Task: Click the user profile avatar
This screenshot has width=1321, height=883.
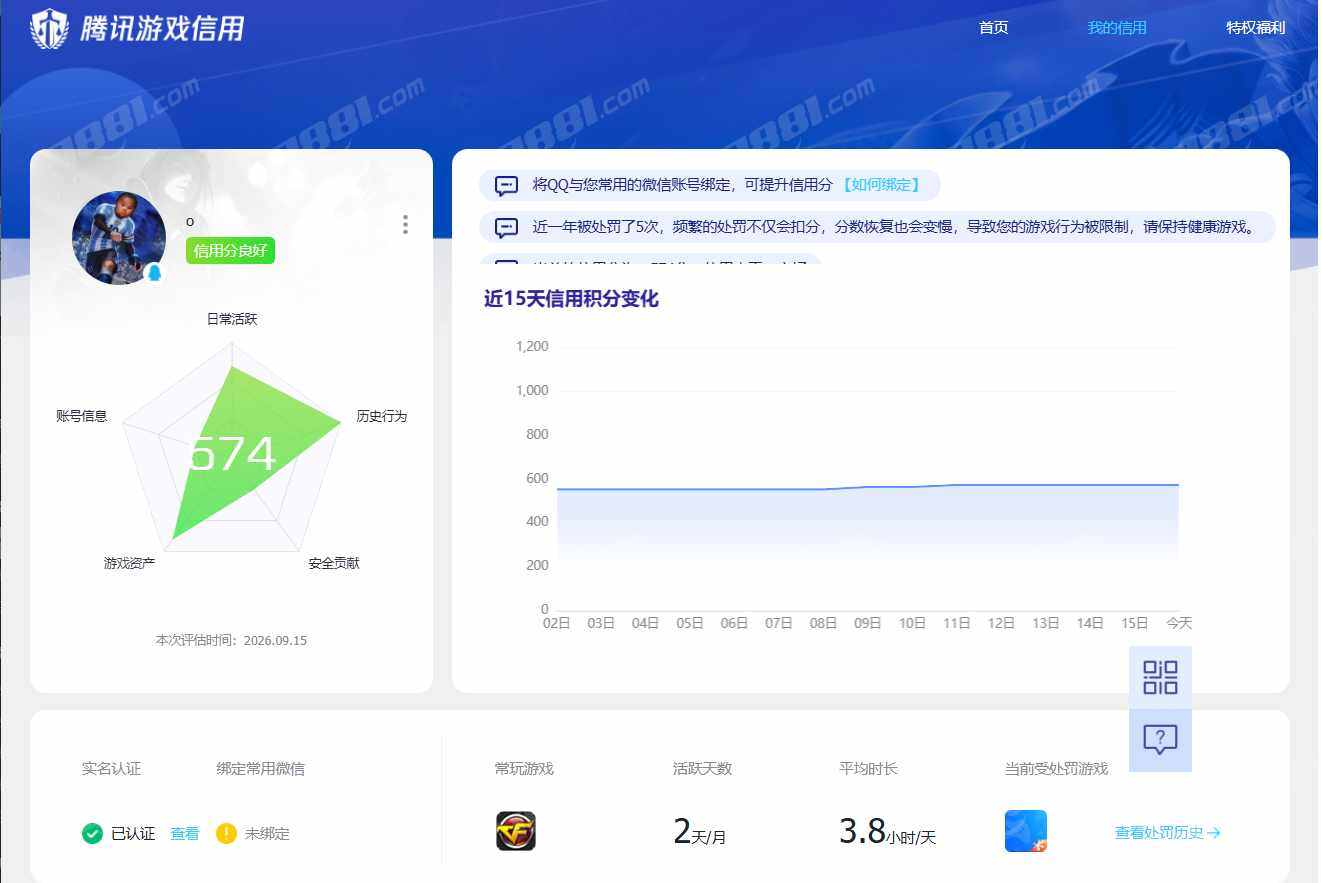Action: (119, 238)
